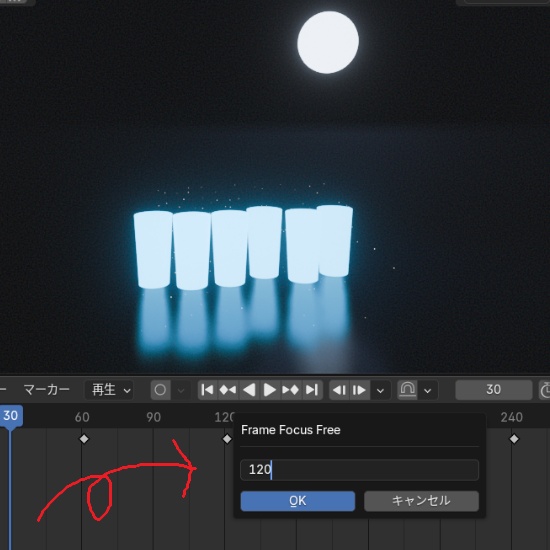Jump to the previous keyframe
The width and height of the screenshot is (550, 550).
(x=228, y=390)
